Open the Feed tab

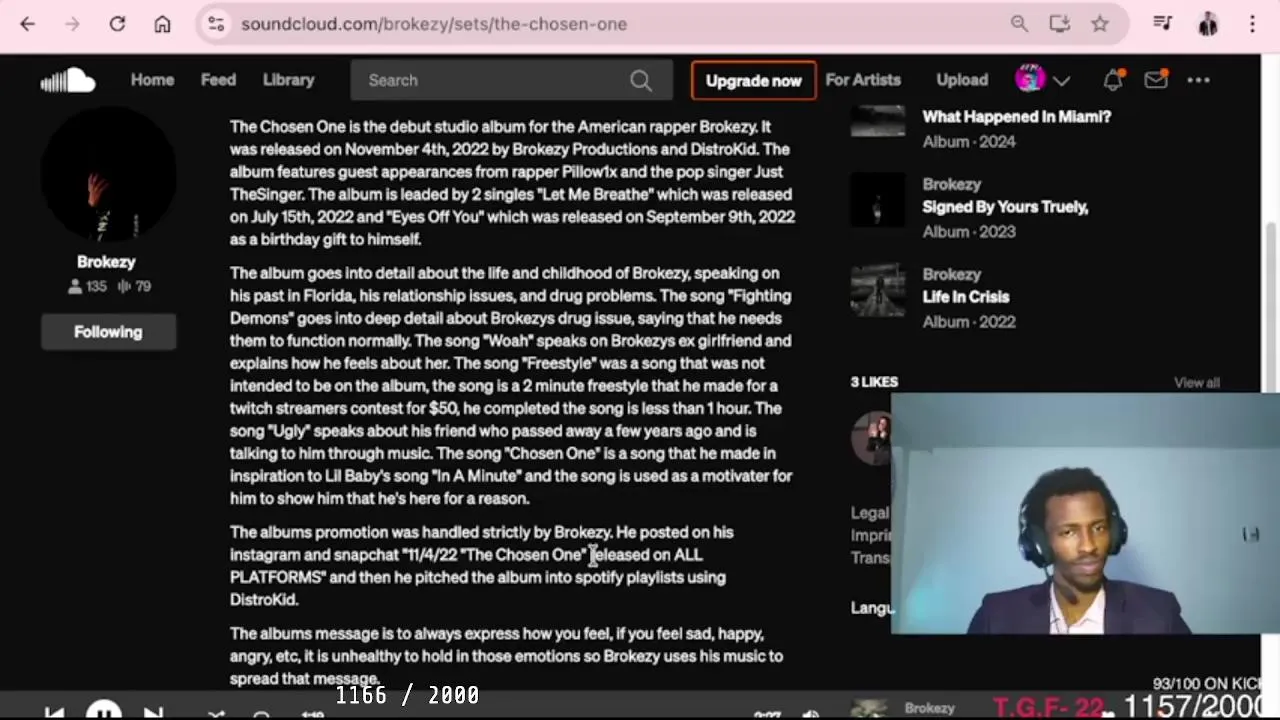(x=218, y=80)
